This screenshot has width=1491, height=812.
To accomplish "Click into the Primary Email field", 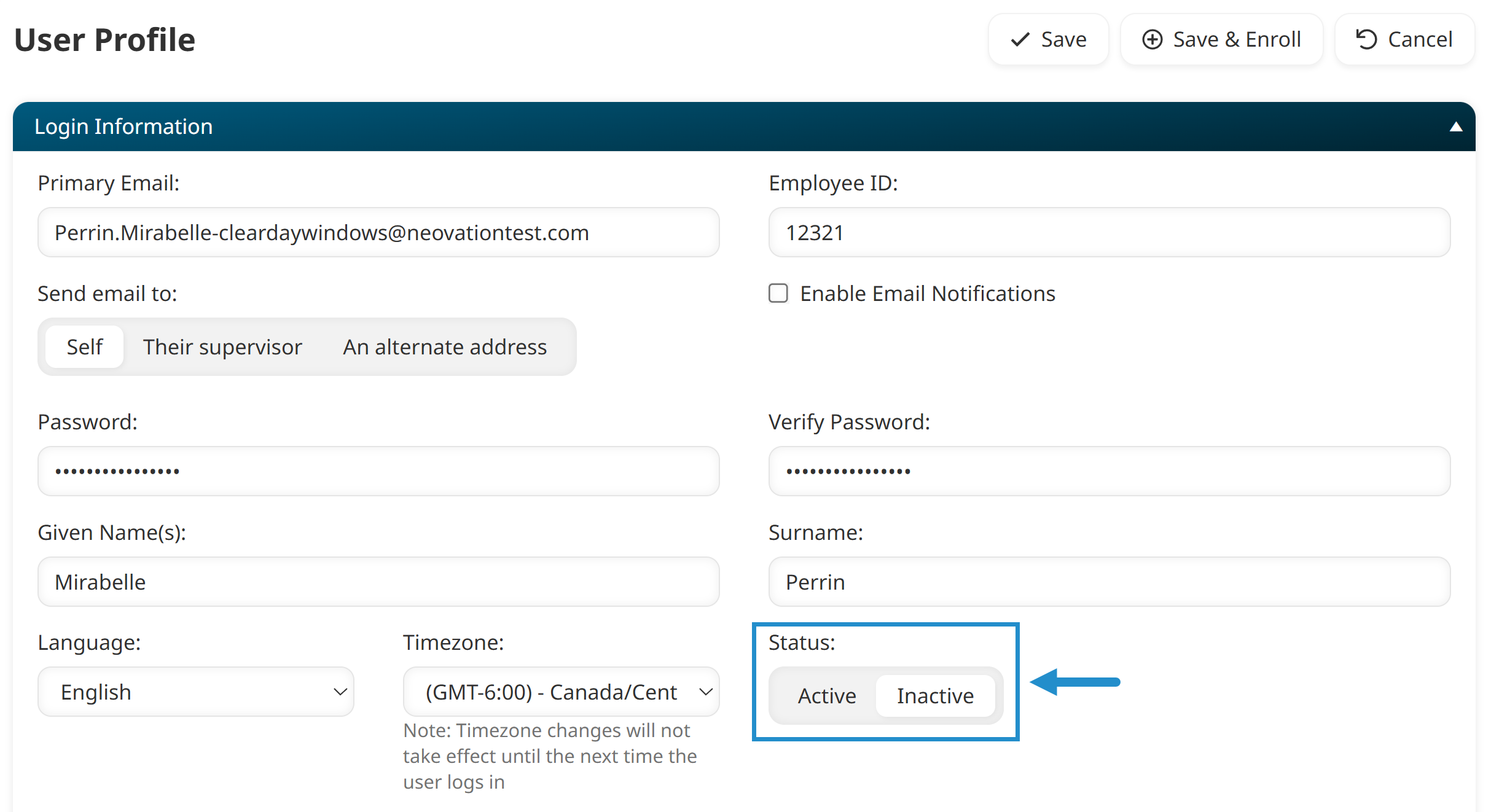I will click(378, 233).
